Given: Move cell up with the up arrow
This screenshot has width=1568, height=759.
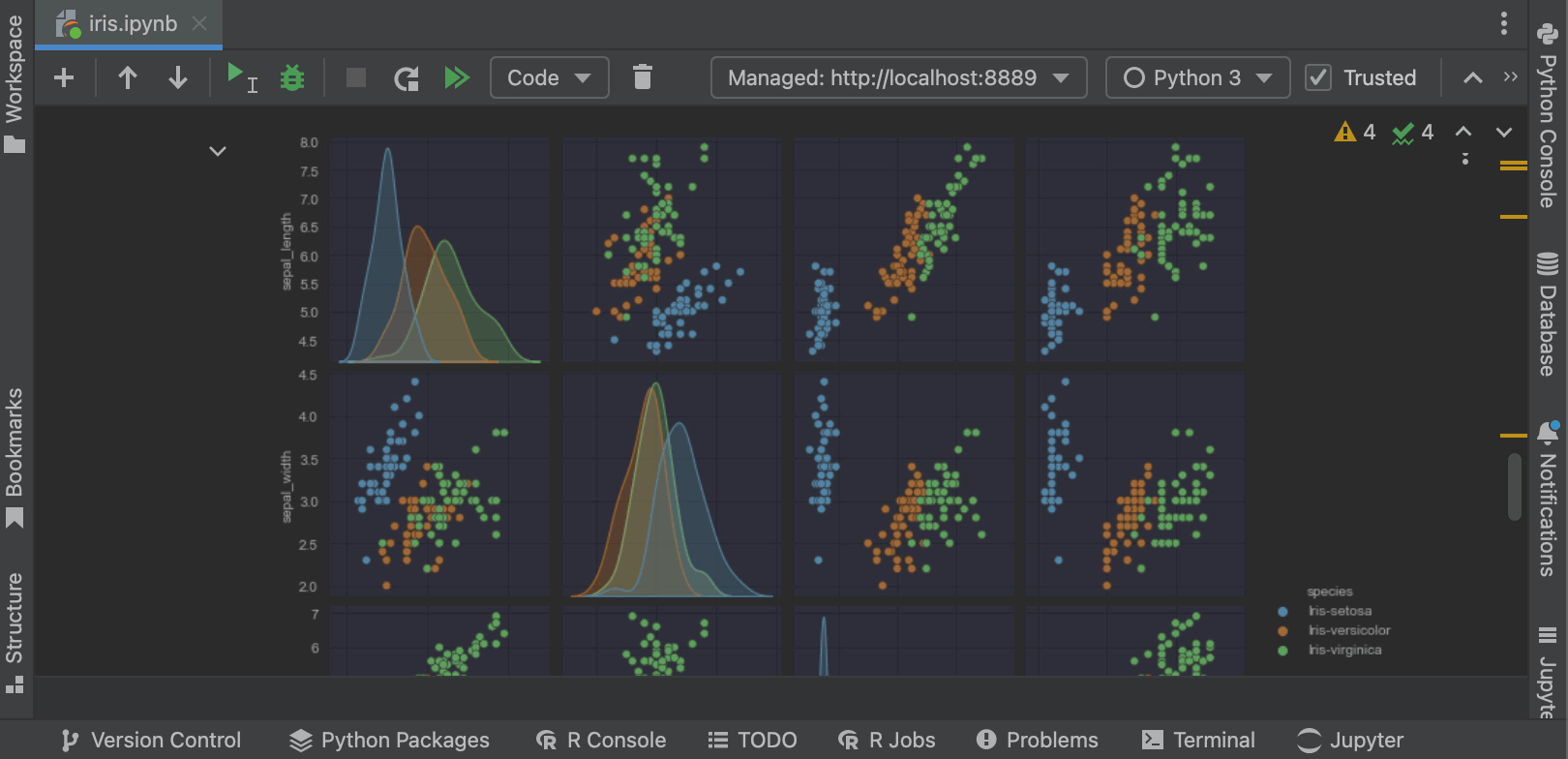Looking at the screenshot, I should 127,77.
